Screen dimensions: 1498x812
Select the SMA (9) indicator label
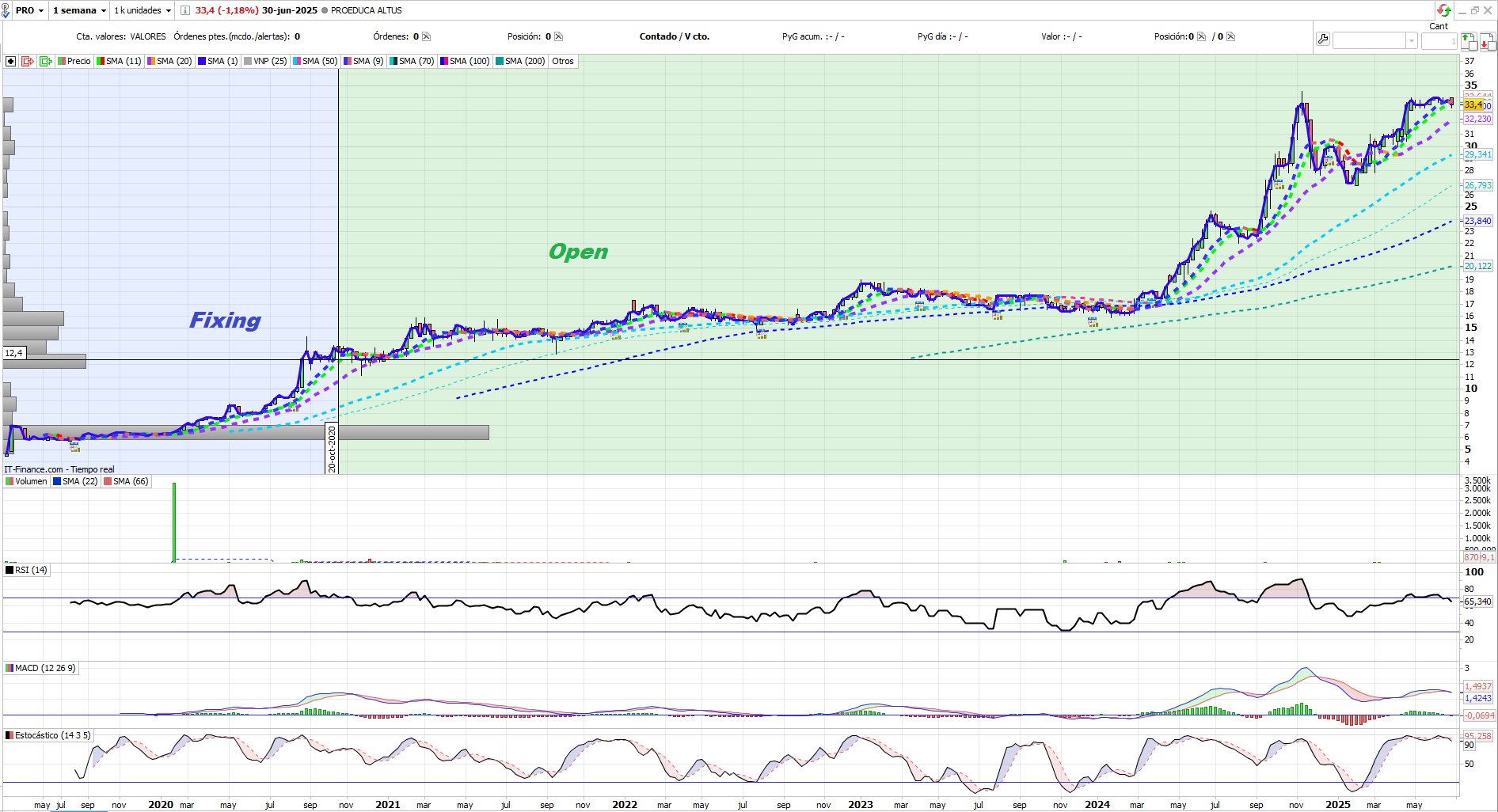(x=363, y=61)
